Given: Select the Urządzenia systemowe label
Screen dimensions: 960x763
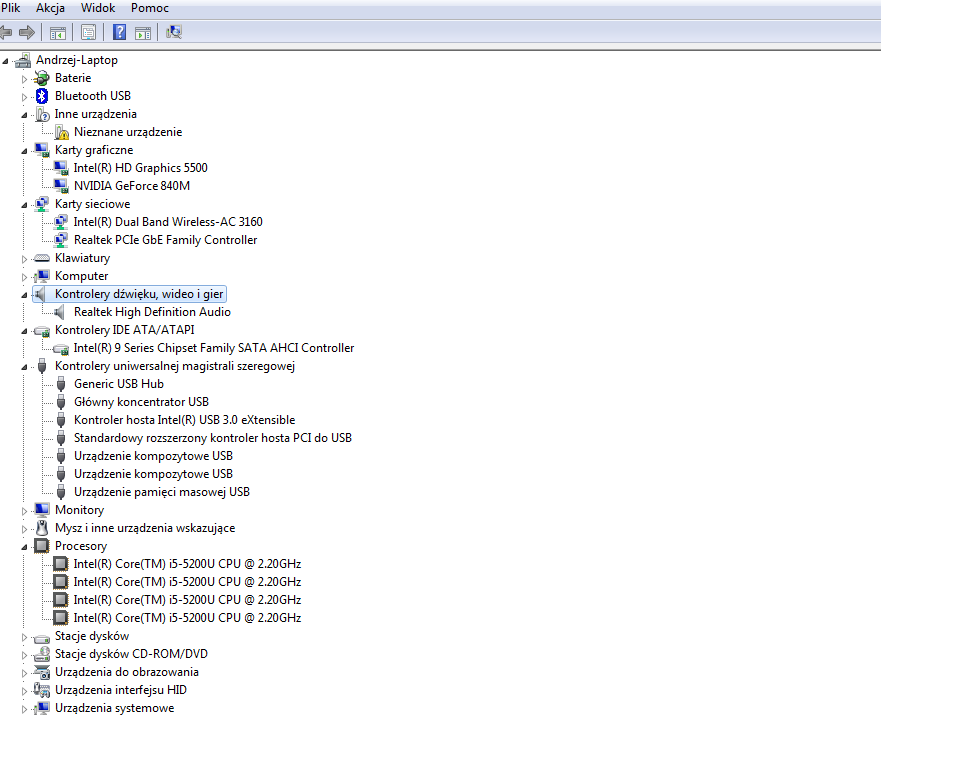Looking at the screenshot, I should pyautogui.click(x=114, y=708).
